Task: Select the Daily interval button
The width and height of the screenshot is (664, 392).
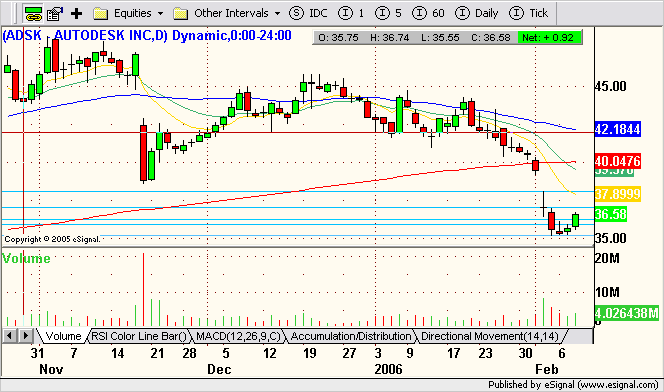Action: click(x=476, y=13)
